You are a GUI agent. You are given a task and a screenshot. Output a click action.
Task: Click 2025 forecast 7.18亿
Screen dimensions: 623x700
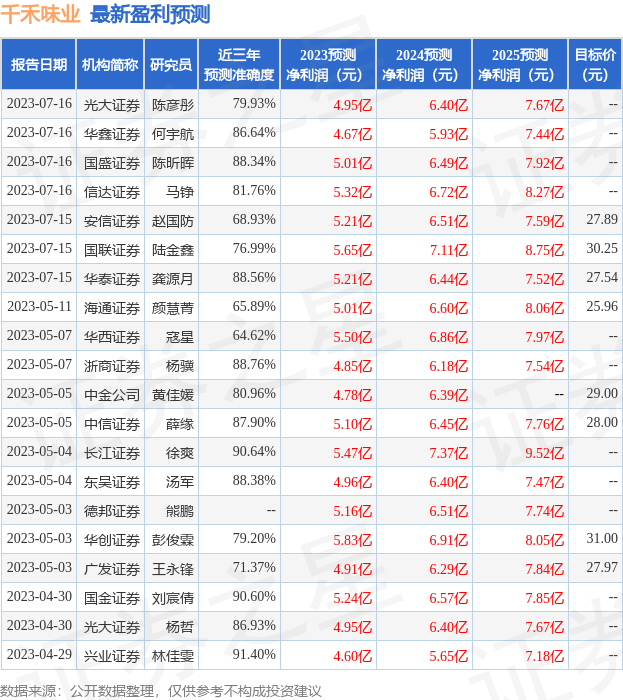pos(544,656)
